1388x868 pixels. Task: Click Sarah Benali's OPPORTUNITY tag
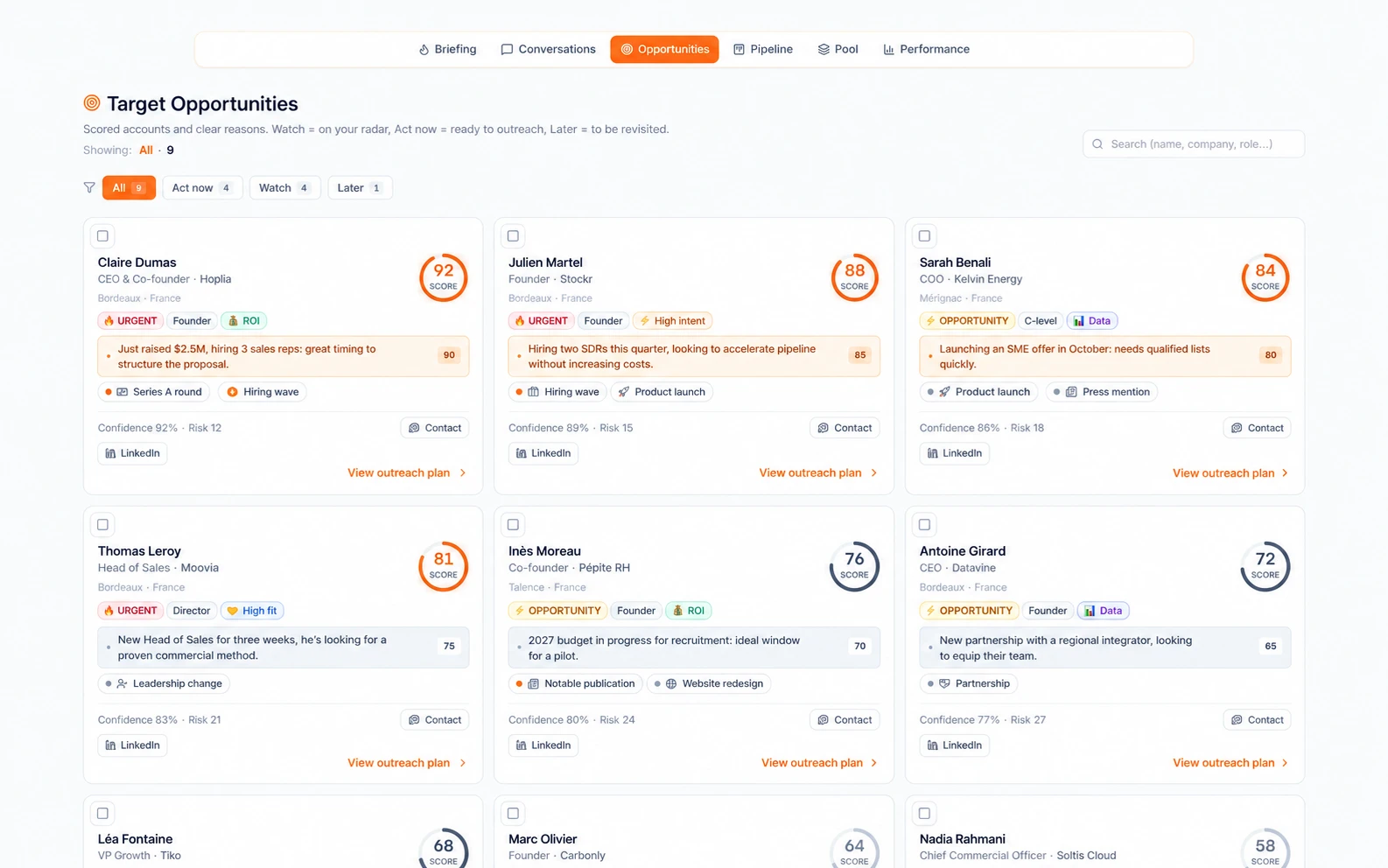point(966,321)
